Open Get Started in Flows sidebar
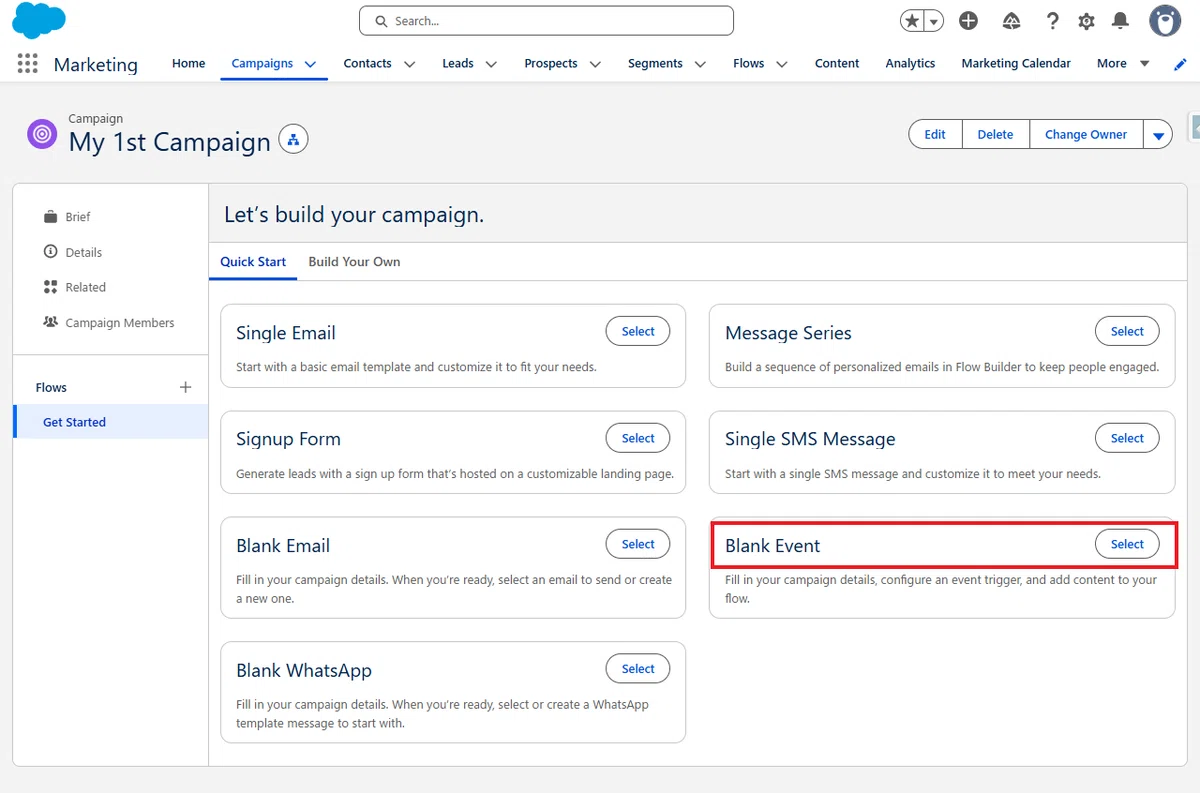Screen dimensions: 1200x793 coord(110,422)
